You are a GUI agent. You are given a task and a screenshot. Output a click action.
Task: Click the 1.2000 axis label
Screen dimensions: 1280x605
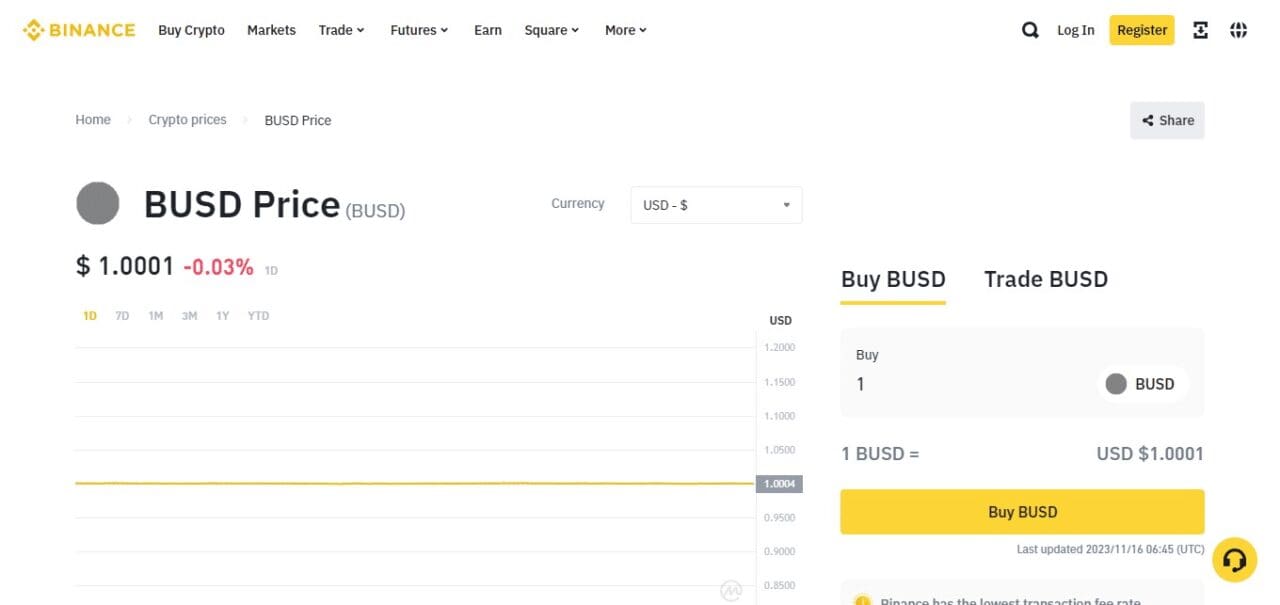pyautogui.click(x=779, y=348)
